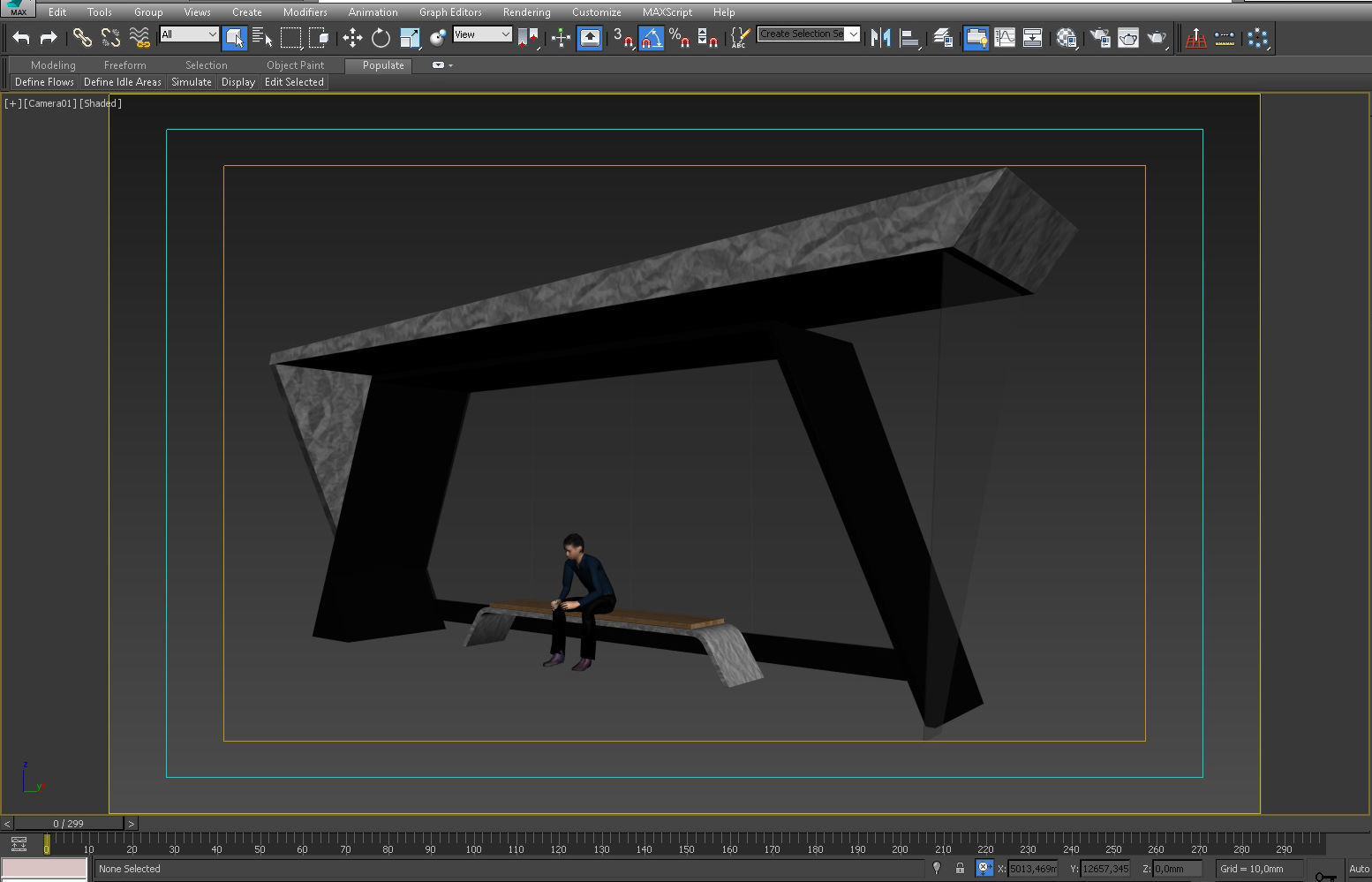
Task: Open the [Camera01] viewport label menu
Action: [50, 103]
